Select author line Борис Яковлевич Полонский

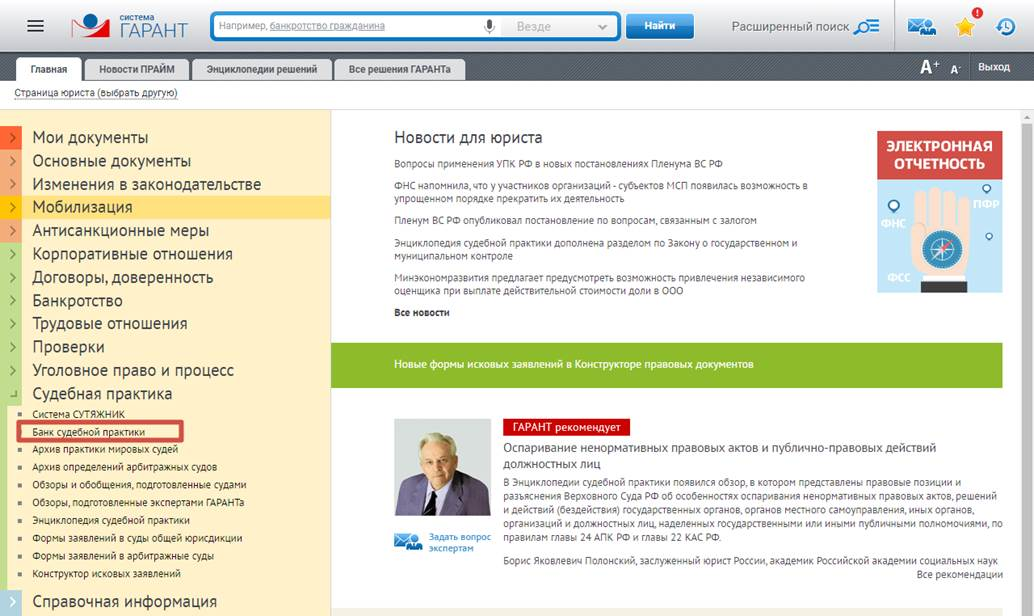[x=750, y=561]
